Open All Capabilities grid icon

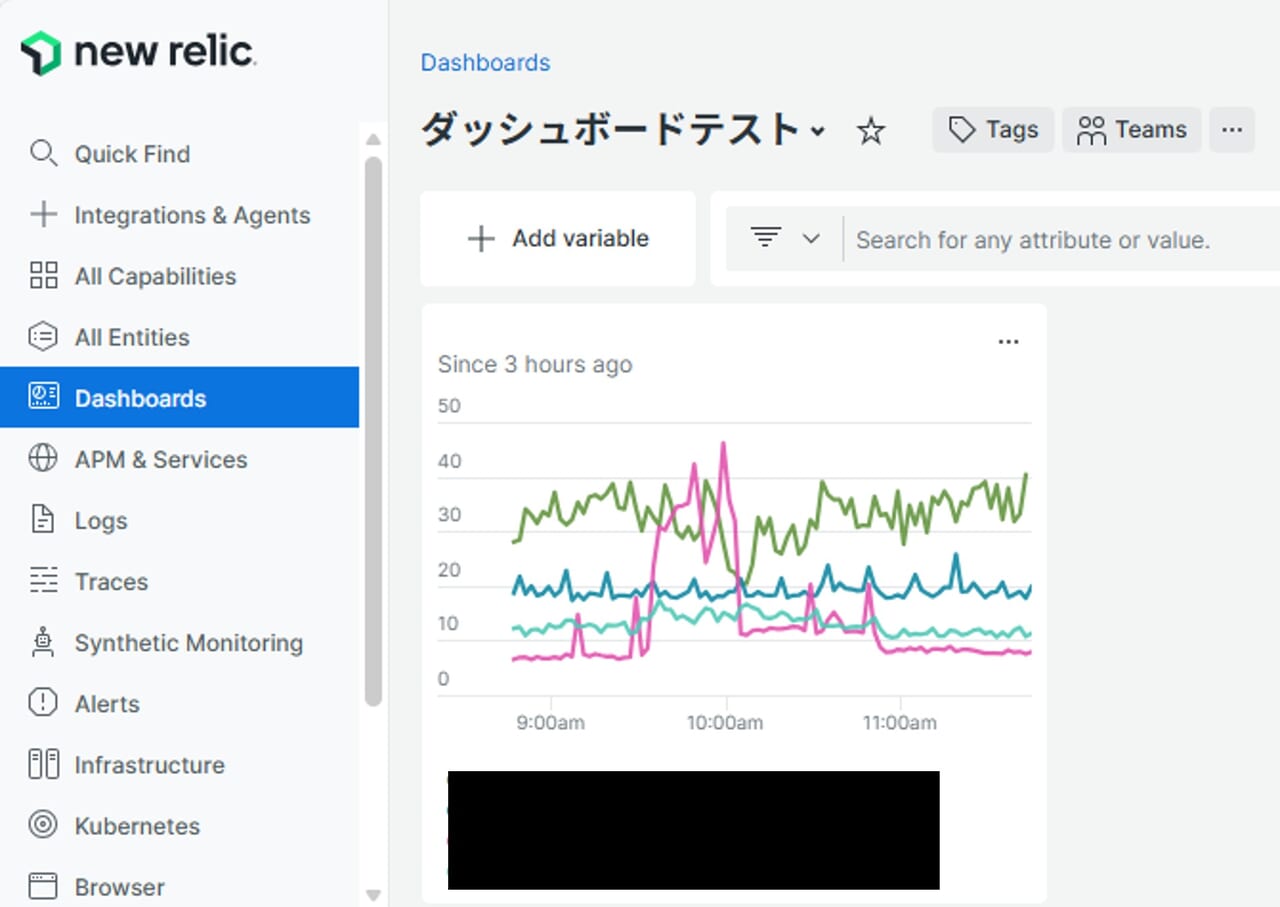43,276
